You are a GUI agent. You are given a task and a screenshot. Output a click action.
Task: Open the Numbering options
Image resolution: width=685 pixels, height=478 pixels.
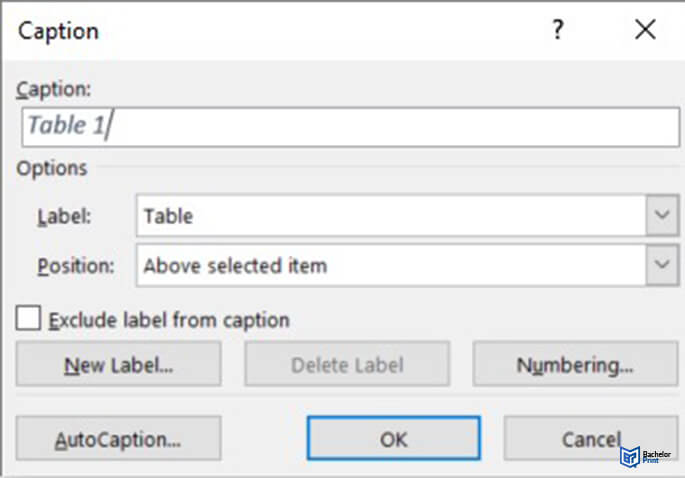pos(575,364)
